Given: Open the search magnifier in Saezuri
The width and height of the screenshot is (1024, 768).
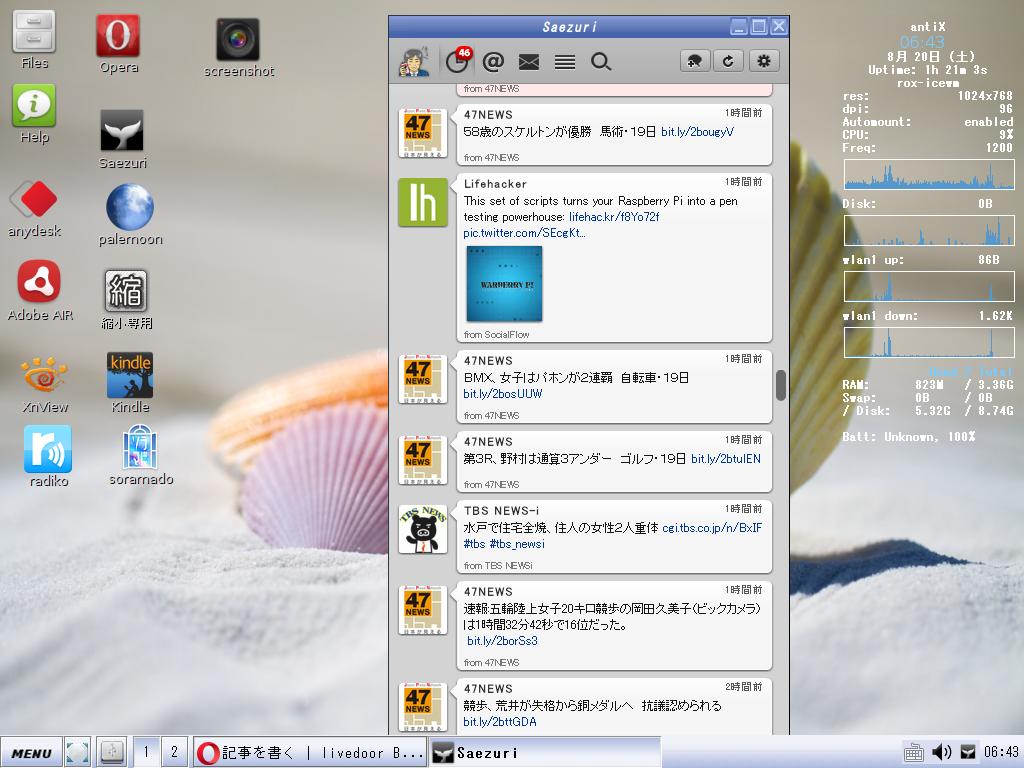Looking at the screenshot, I should pos(601,62).
